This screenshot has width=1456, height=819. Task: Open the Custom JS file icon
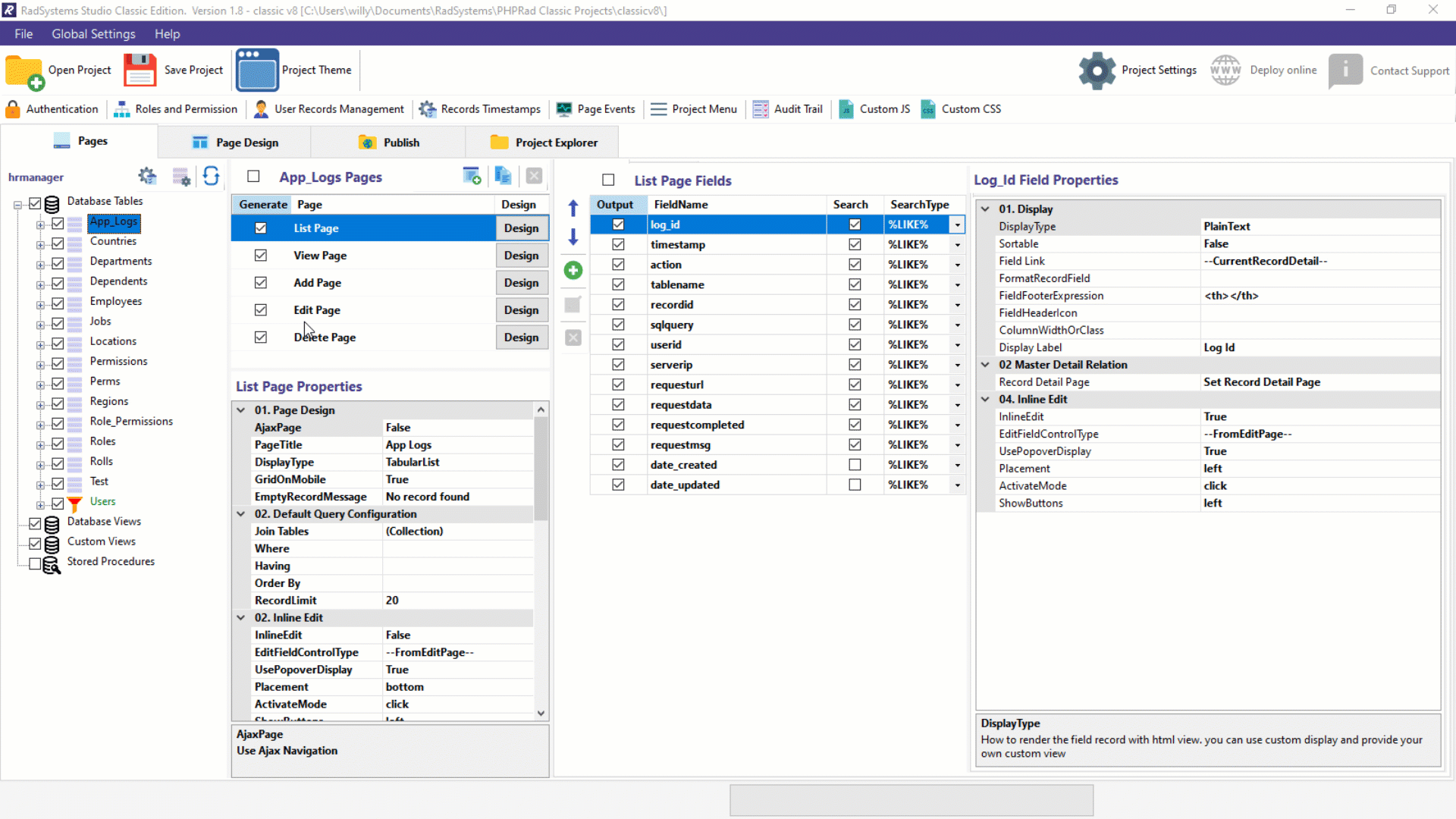[x=846, y=109]
